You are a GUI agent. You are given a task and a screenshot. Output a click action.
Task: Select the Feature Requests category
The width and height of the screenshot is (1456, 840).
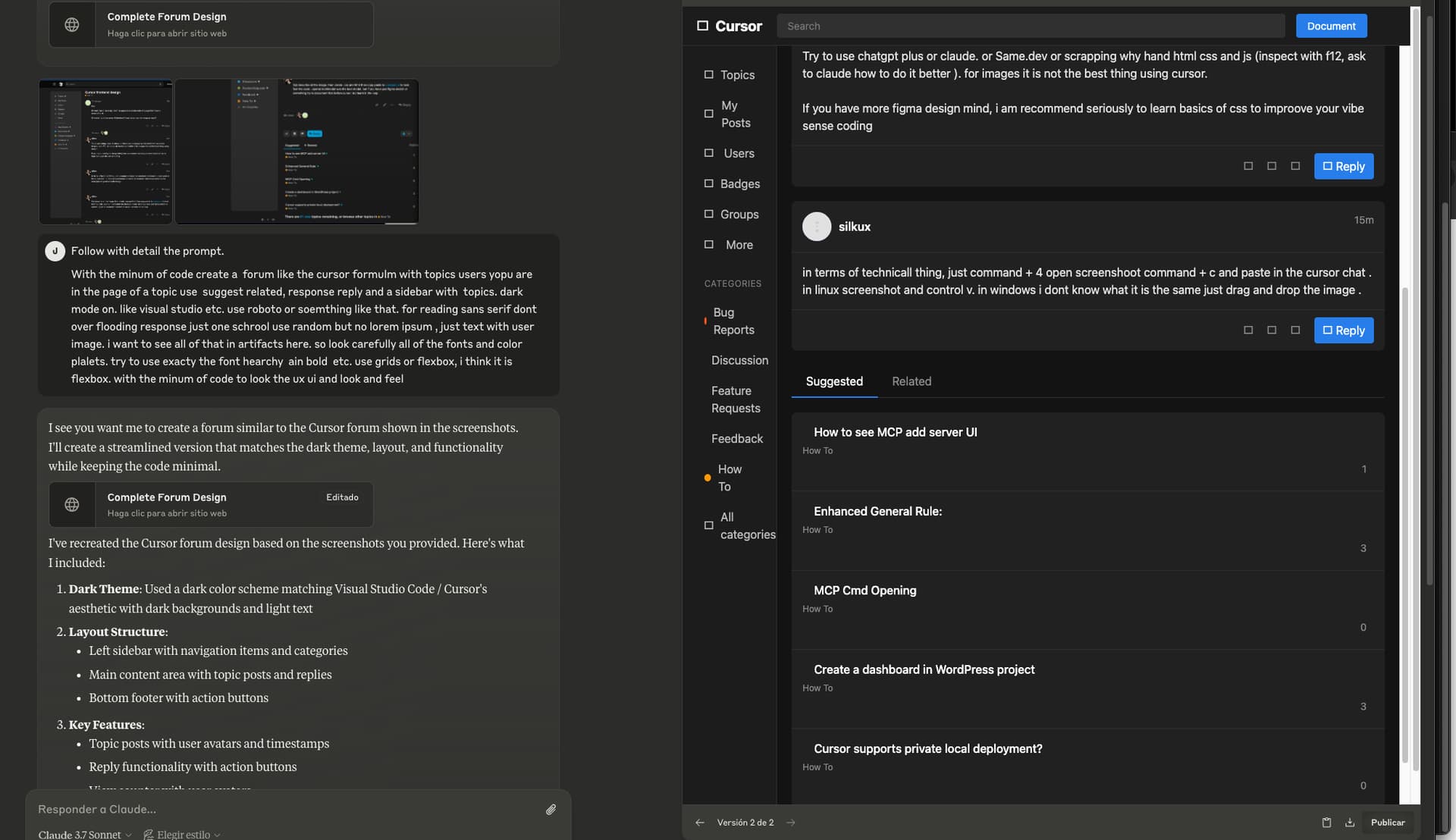click(735, 400)
